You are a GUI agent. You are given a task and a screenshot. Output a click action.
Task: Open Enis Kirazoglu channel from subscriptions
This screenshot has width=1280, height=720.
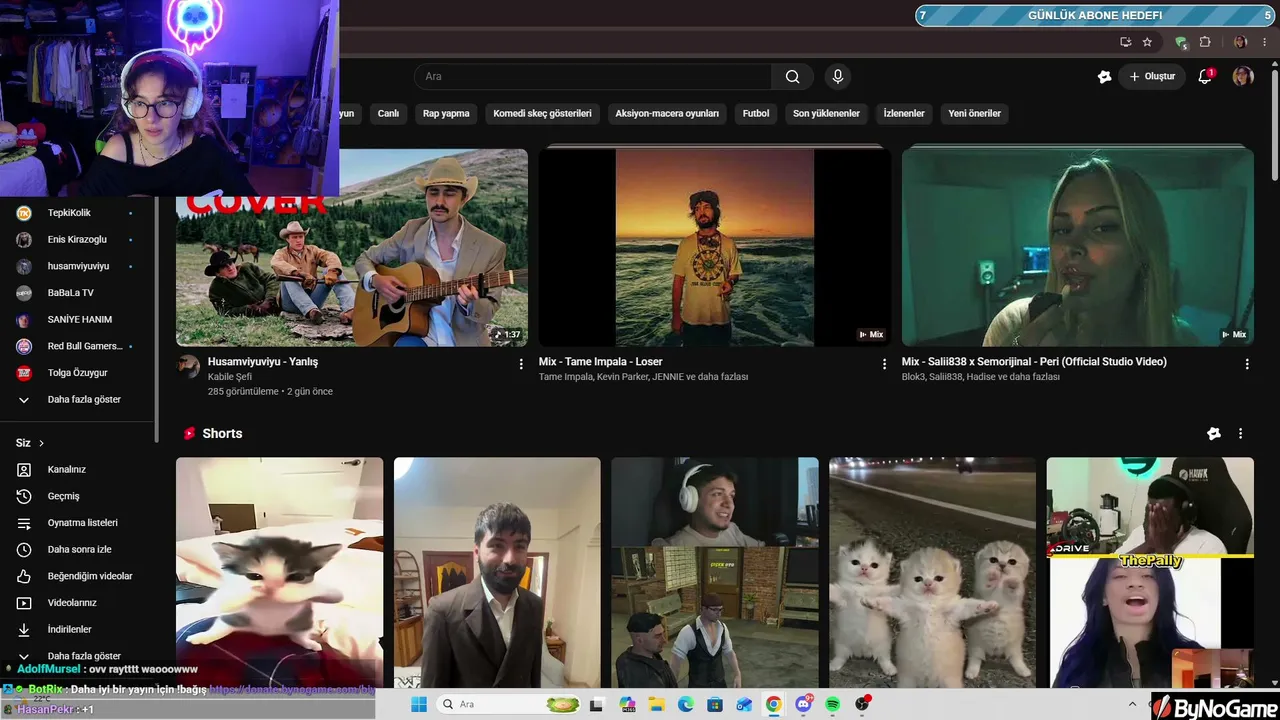tap(78, 240)
